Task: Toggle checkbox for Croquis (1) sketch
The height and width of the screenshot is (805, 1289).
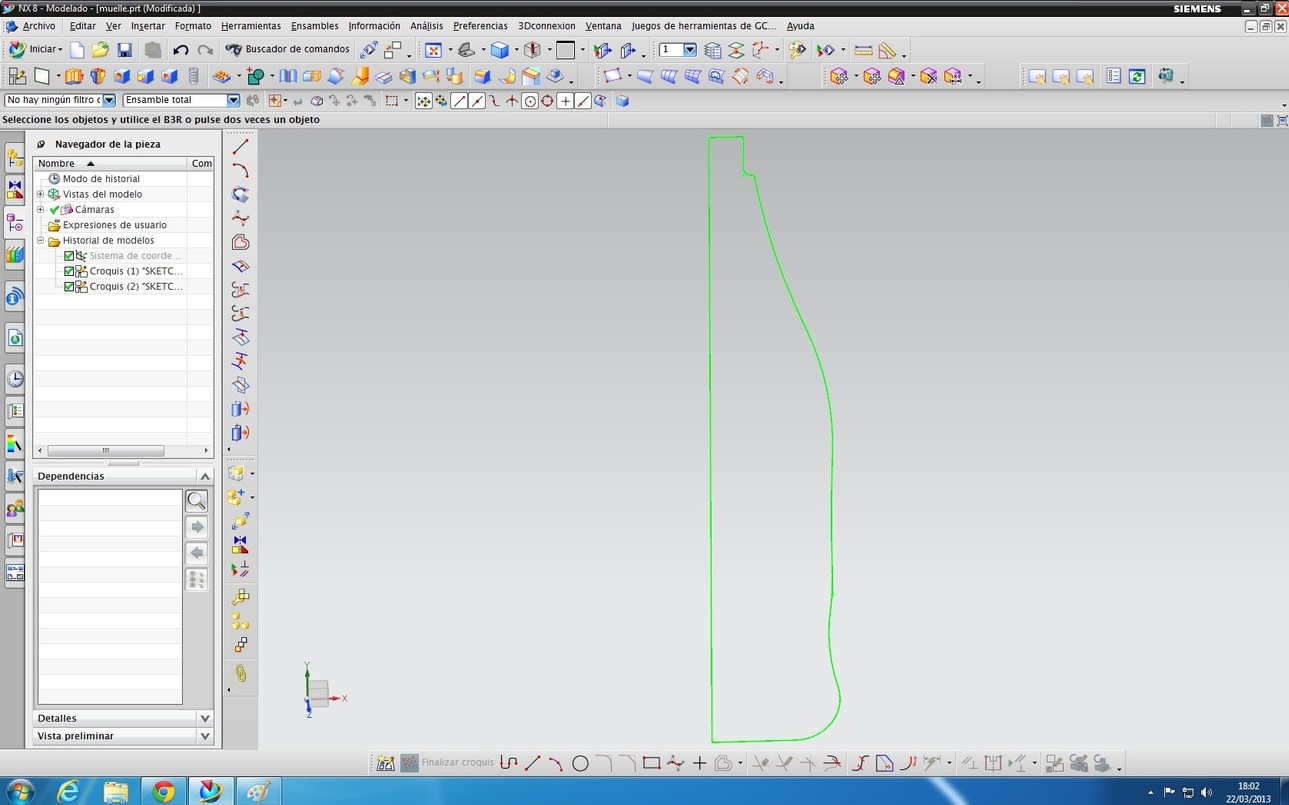Action: pos(69,271)
